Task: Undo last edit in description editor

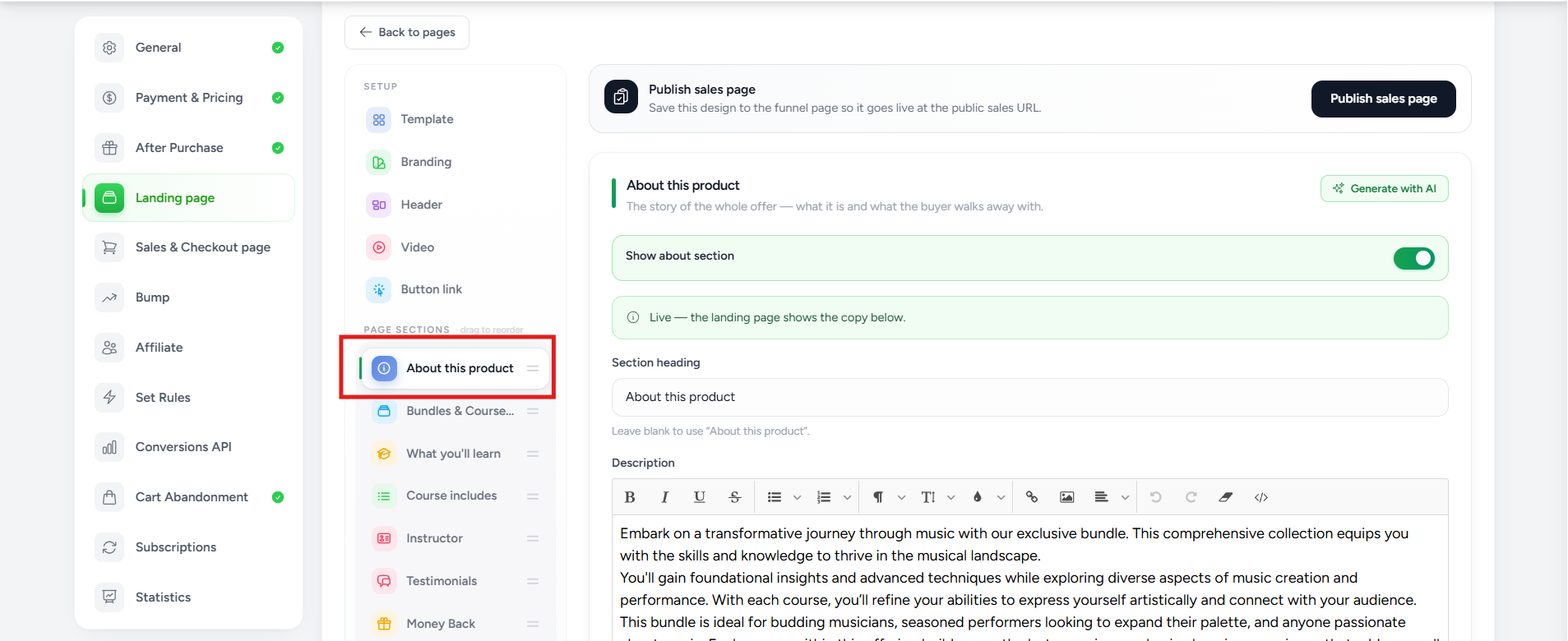Action: tap(1155, 497)
